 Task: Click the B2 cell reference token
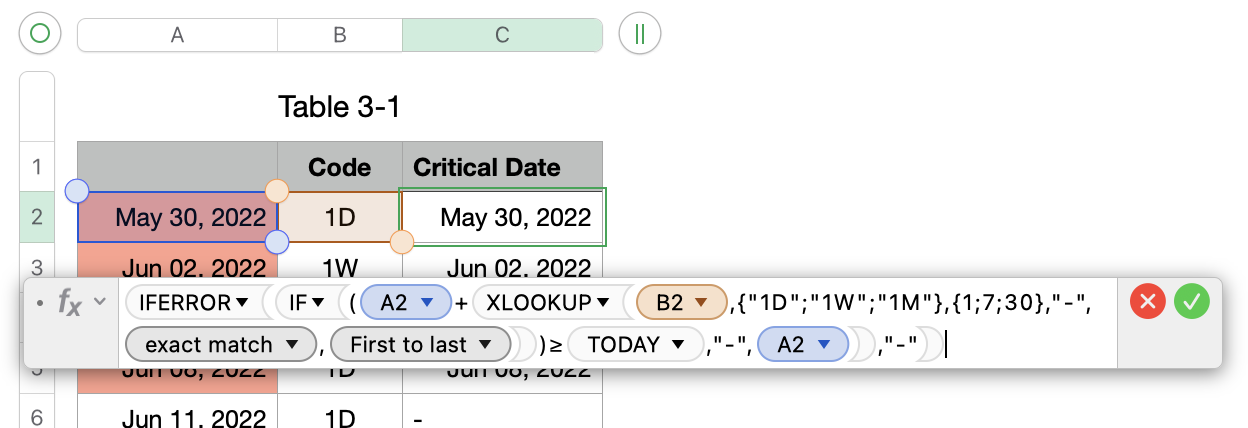[679, 301]
